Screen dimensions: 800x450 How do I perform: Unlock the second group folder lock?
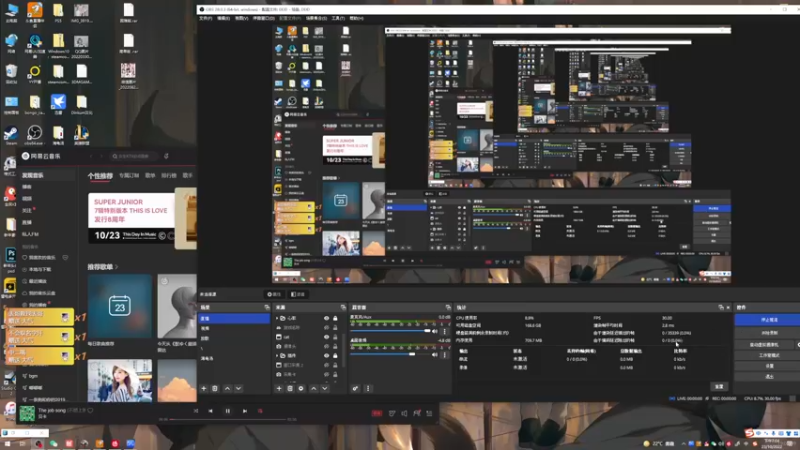335,356
